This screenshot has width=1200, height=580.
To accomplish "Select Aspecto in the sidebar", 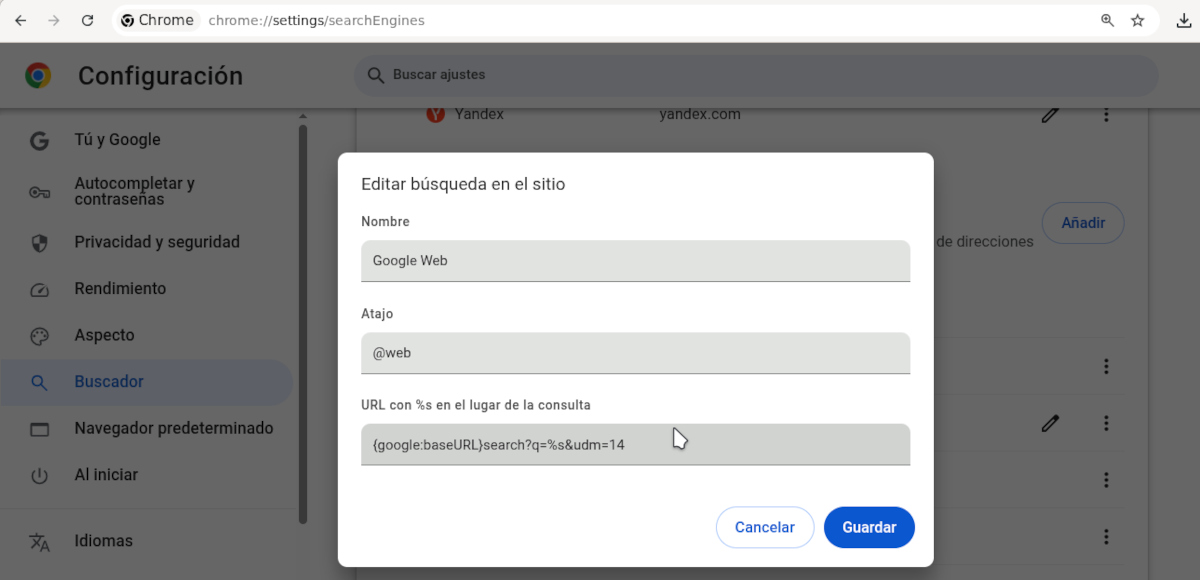I will (104, 335).
